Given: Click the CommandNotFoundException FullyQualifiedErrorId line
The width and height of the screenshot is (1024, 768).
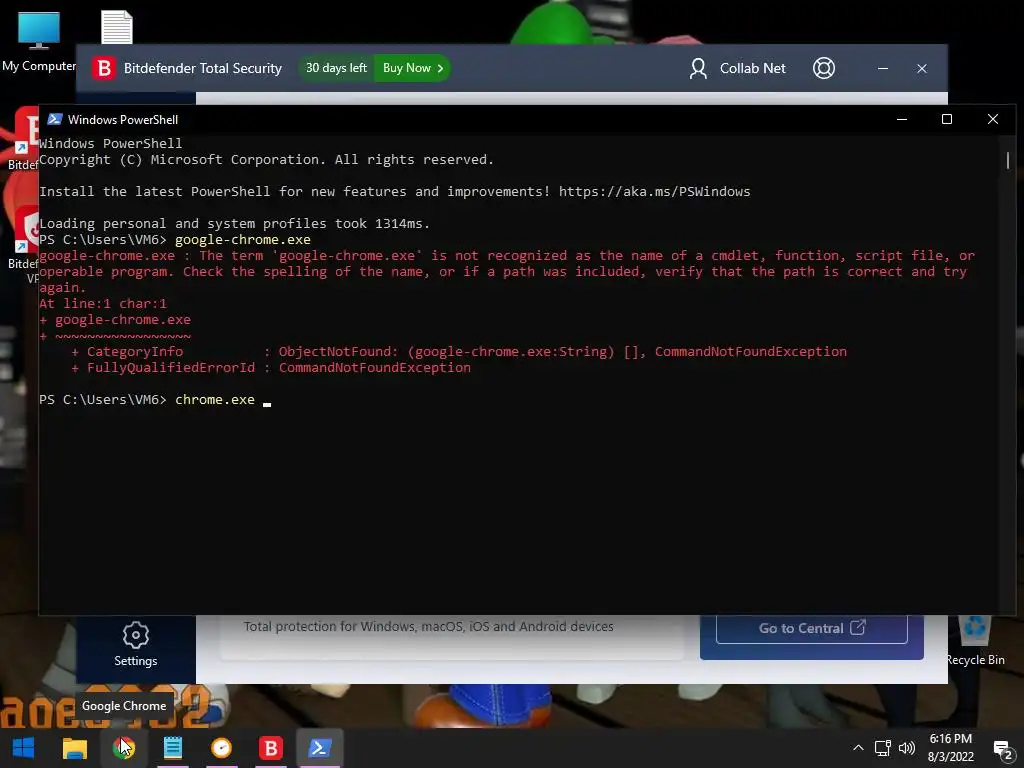Looking at the screenshot, I should click(270, 368).
